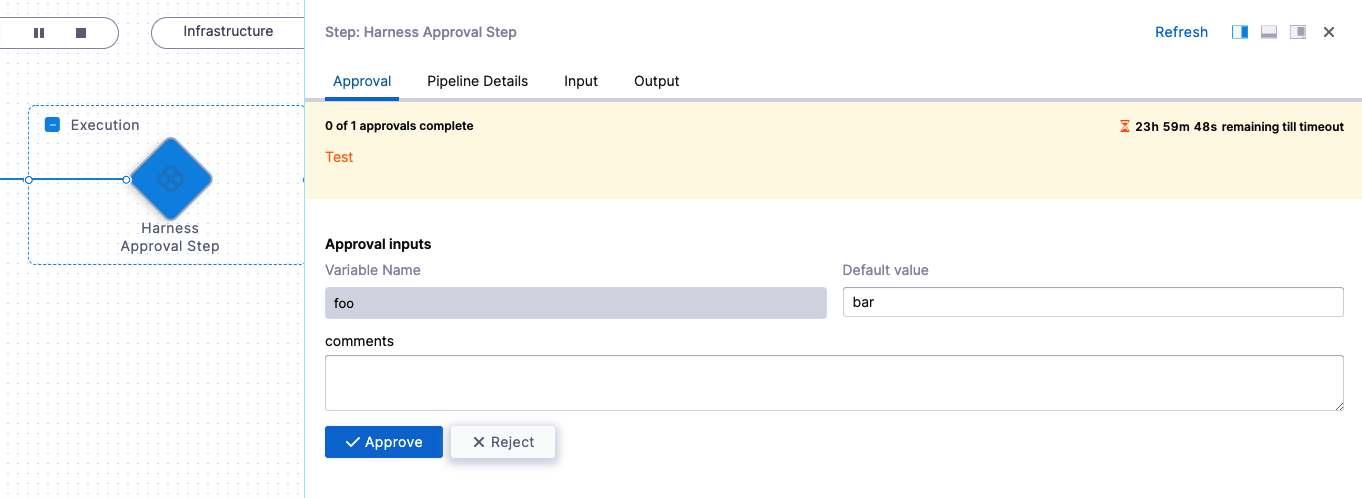Open the Pipeline Details tab

[x=477, y=81]
